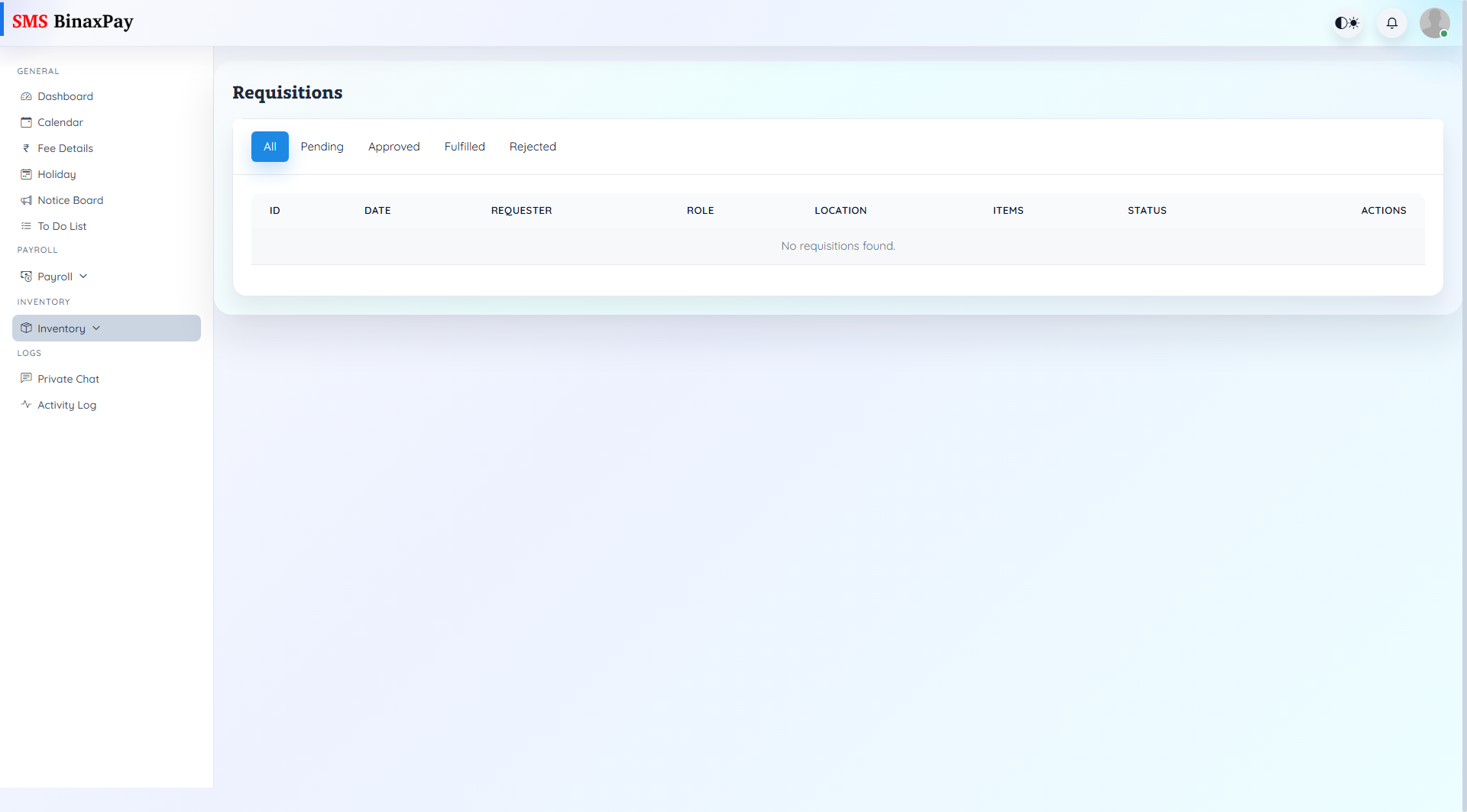1467x812 pixels.
Task: Select the Fulfilled requisitions filter
Action: coord(465,146)
